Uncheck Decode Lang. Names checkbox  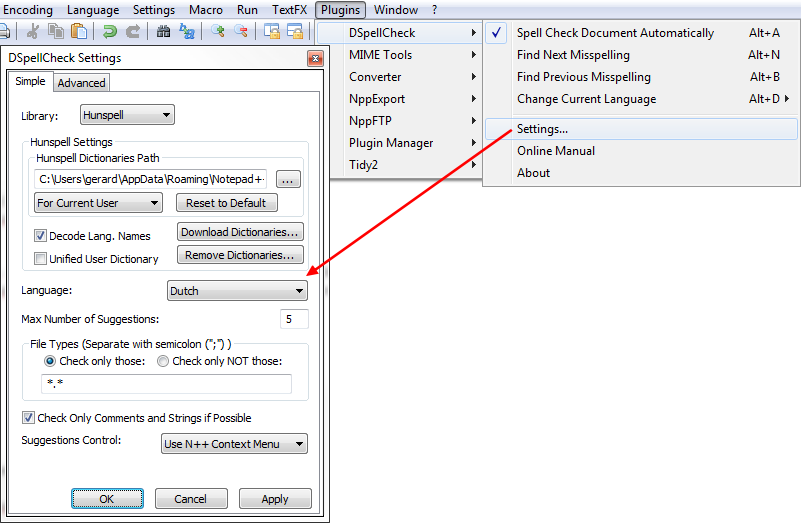(x=41, y=236)
